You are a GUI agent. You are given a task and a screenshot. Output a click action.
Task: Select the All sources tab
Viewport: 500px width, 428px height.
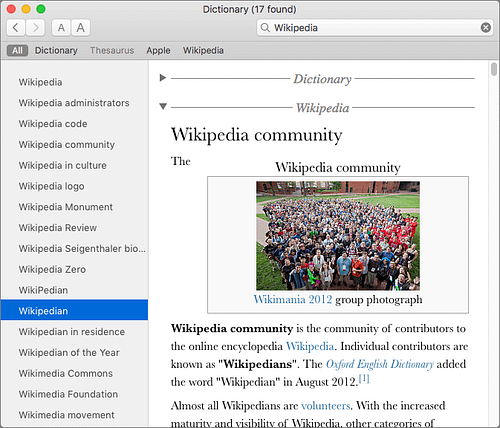17,51
